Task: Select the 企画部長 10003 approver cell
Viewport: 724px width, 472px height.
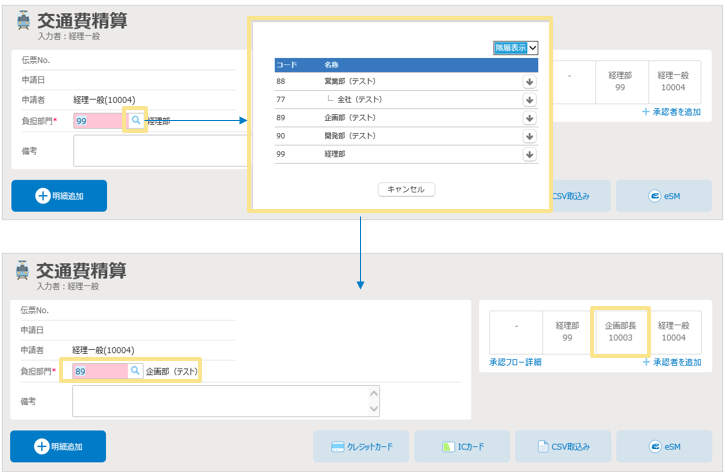Action: coord(620,332)
